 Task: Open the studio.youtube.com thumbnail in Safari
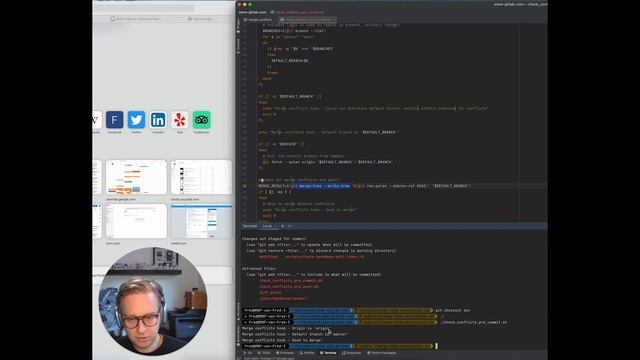point(201,177)
